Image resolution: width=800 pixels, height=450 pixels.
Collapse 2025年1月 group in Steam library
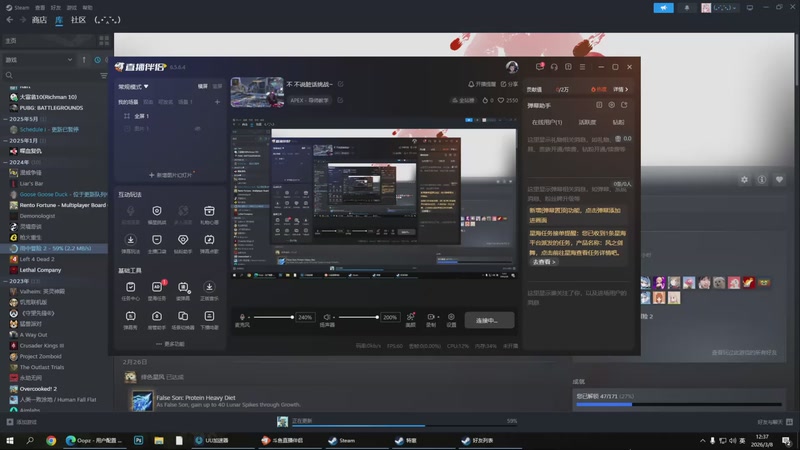tap(5, 140)
